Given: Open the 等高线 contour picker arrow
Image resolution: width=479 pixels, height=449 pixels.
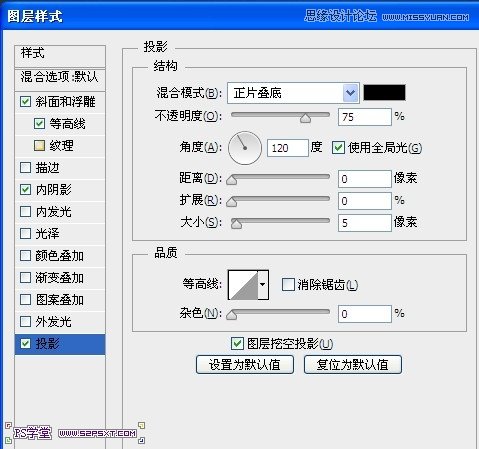Looking at the screenshot, I should [x=263, y=285].
